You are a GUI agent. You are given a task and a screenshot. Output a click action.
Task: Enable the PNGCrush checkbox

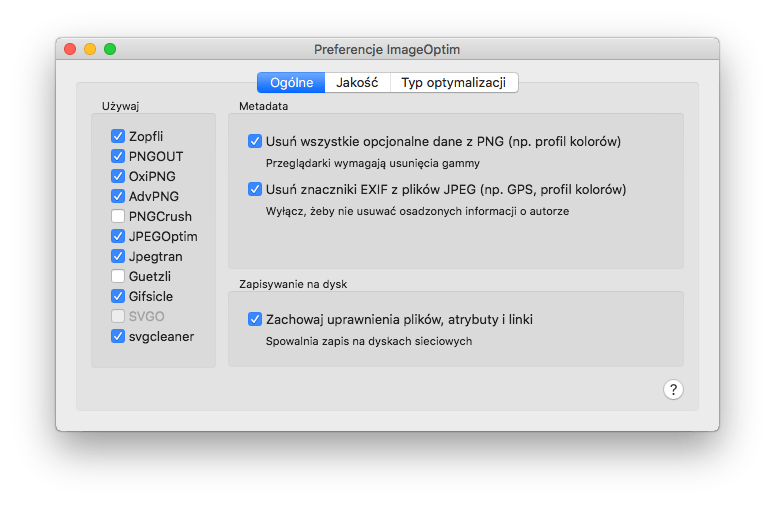click(x=118, y=217)
